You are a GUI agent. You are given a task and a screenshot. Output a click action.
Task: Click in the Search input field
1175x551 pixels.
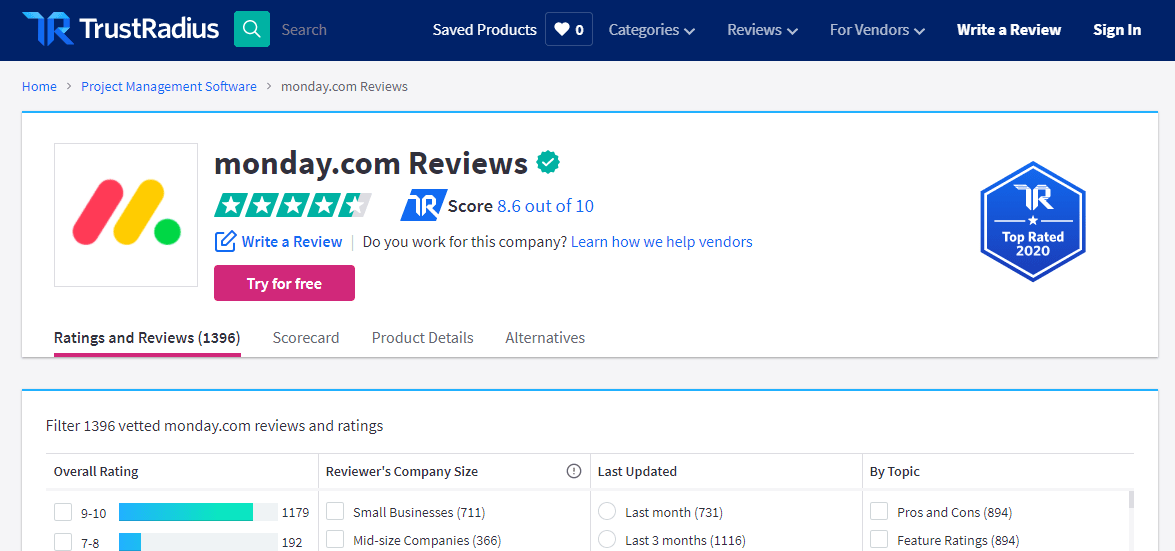tap(345, 30)
